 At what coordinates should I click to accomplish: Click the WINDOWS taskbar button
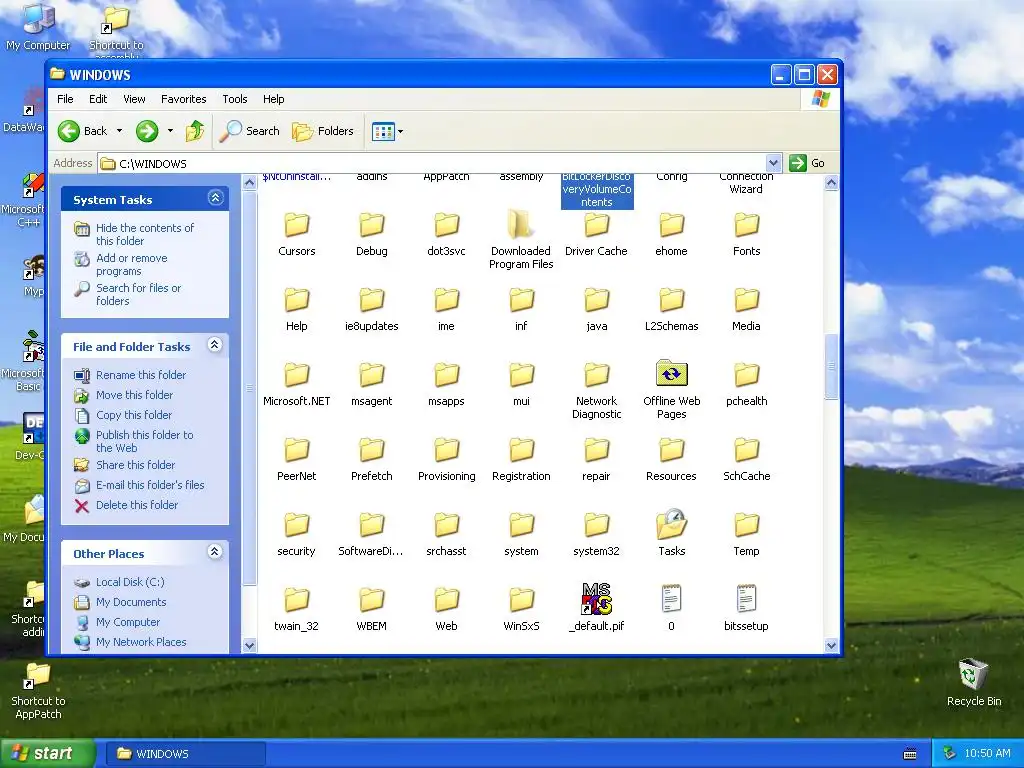pos(185,754)
